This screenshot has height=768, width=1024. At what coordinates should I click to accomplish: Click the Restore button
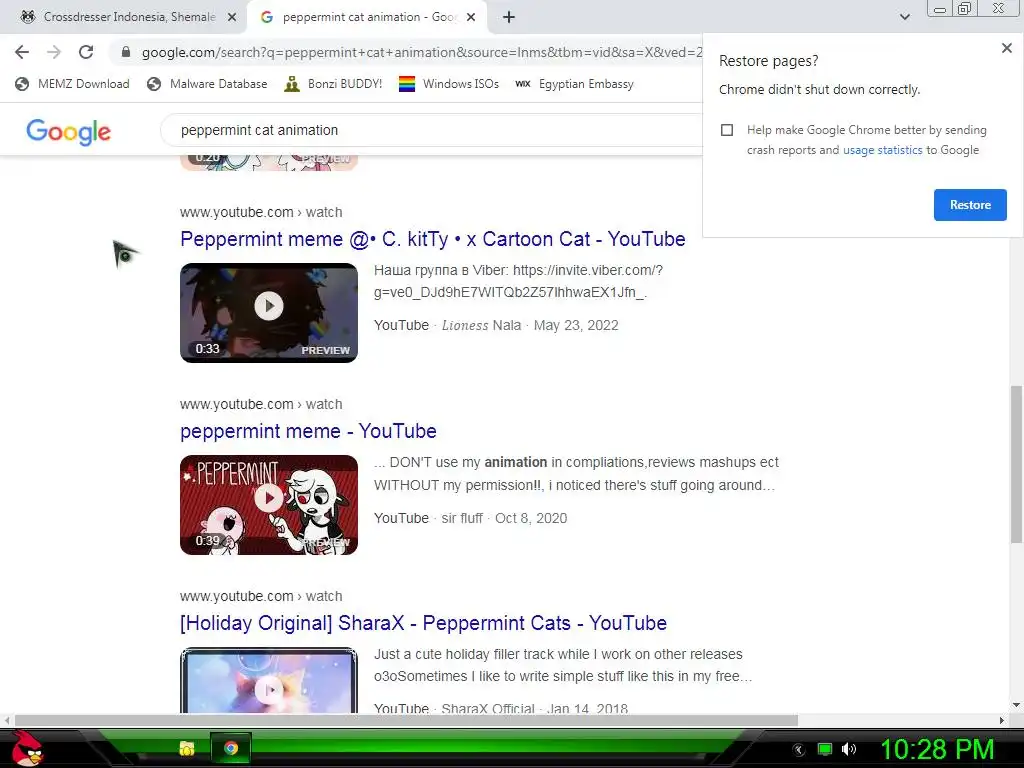[x=970, y=205]
